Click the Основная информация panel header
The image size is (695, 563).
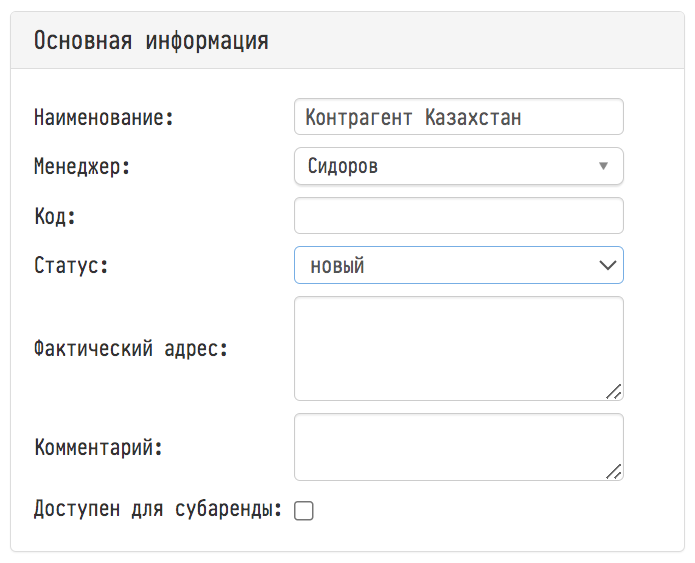coord(348,40)
